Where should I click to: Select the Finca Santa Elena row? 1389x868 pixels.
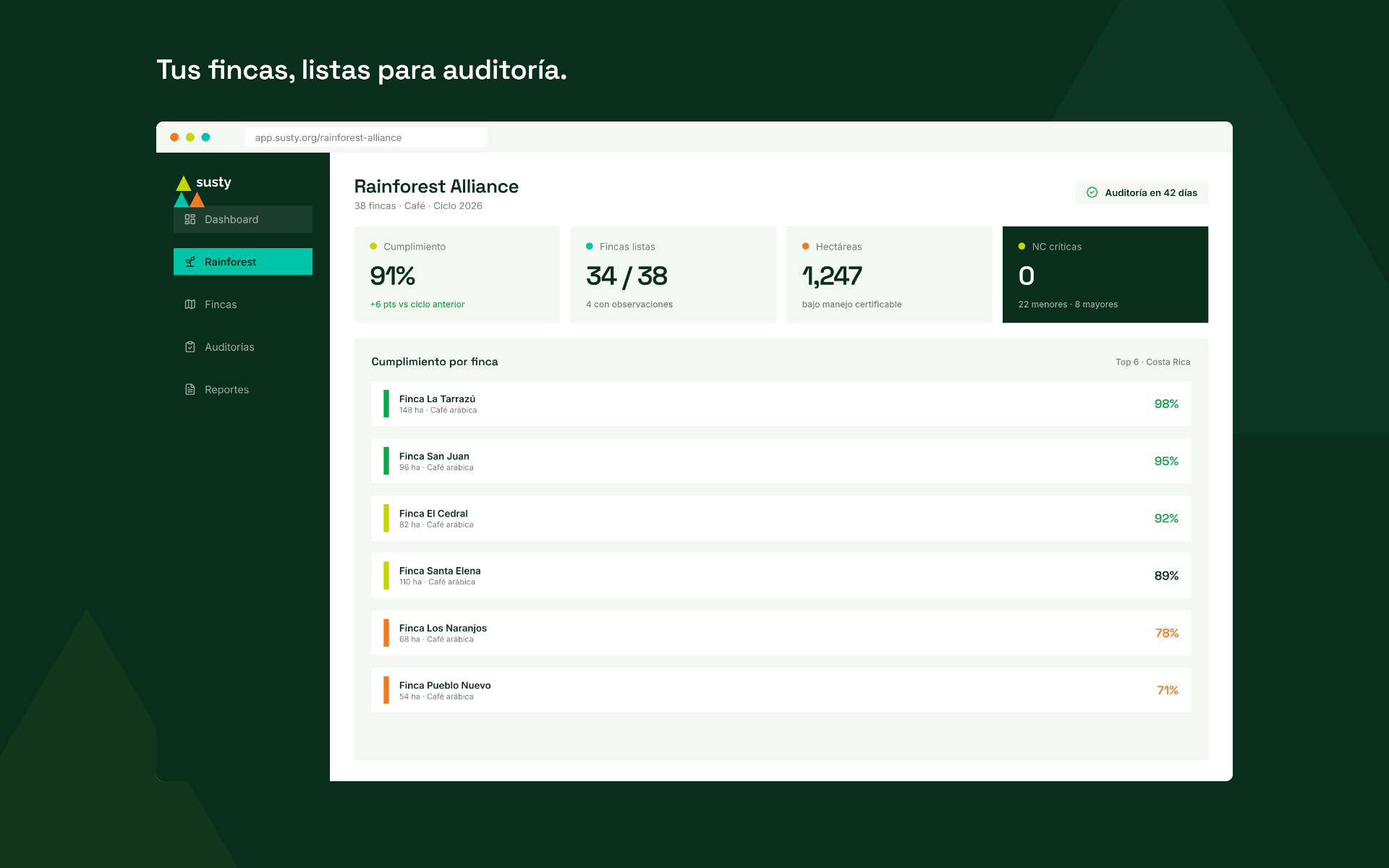(x=781, y=576)
